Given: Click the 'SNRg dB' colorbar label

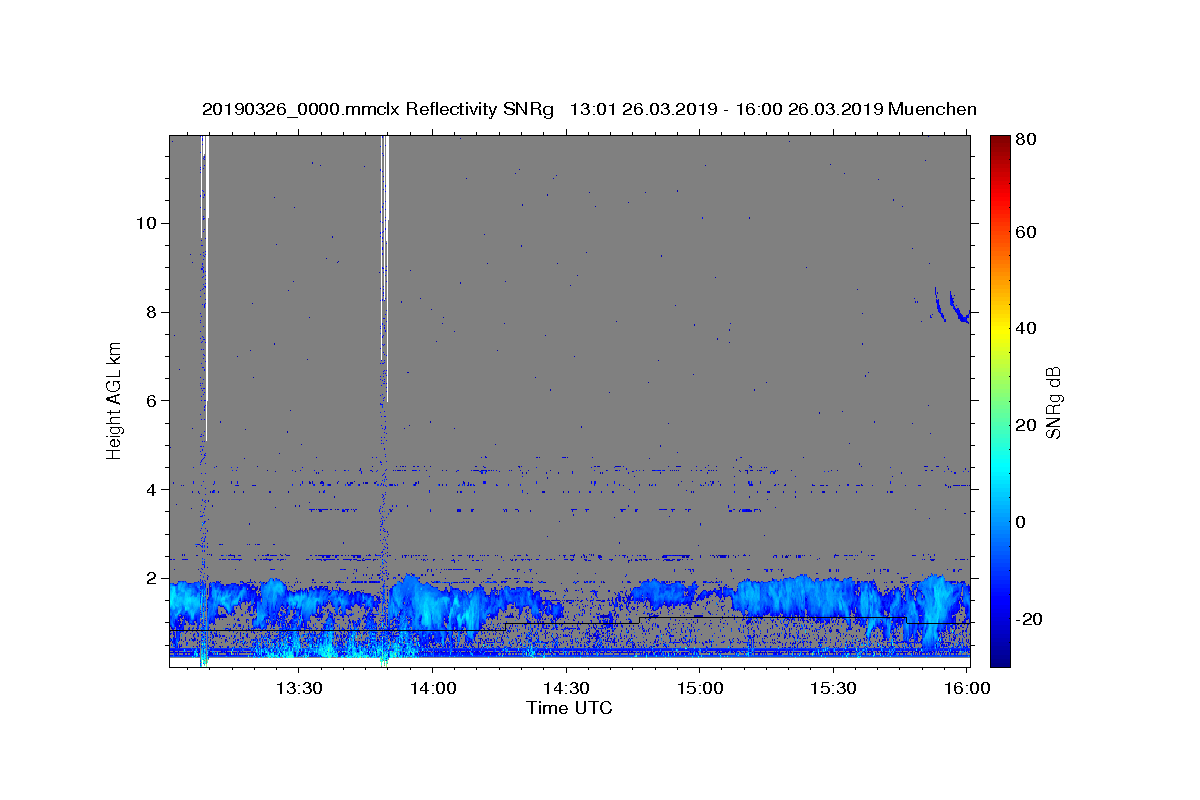Looking at the screenshot, I should tap(1053, 402).
